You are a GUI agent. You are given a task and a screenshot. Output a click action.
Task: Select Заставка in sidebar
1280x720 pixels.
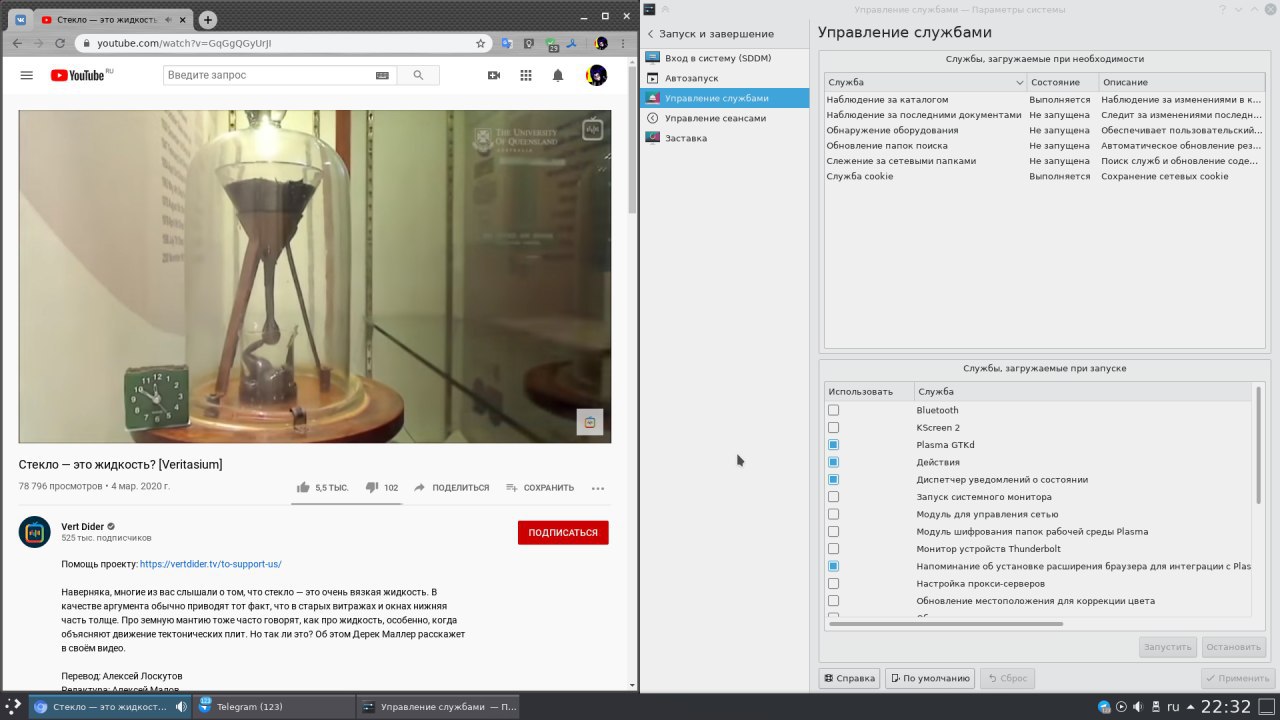724,138
